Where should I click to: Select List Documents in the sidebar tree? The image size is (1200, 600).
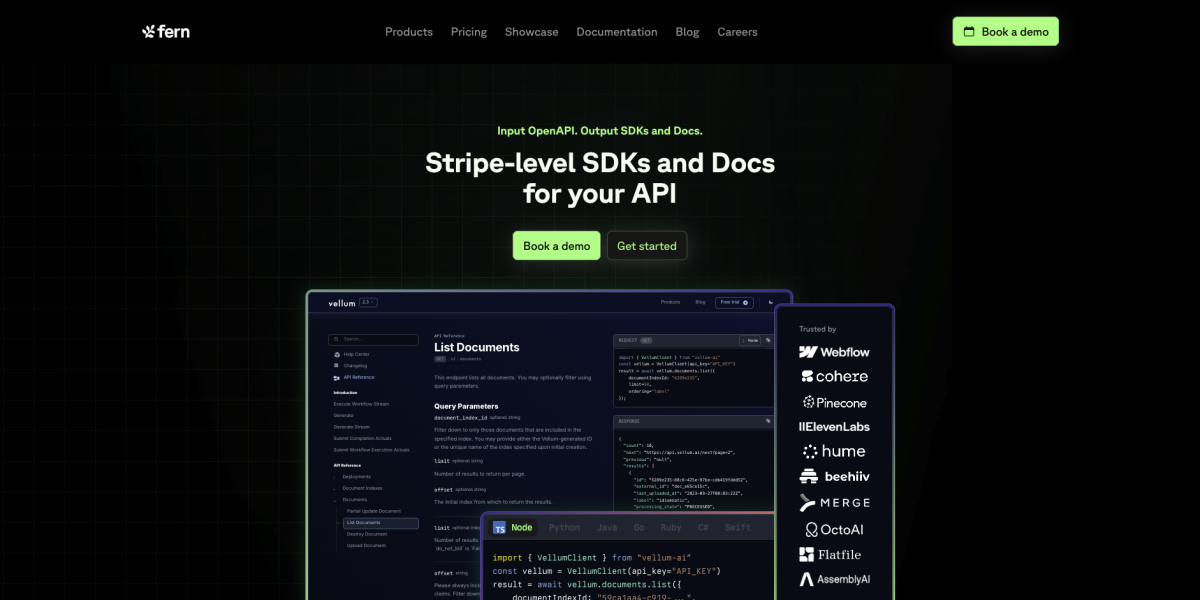point(379,523)
